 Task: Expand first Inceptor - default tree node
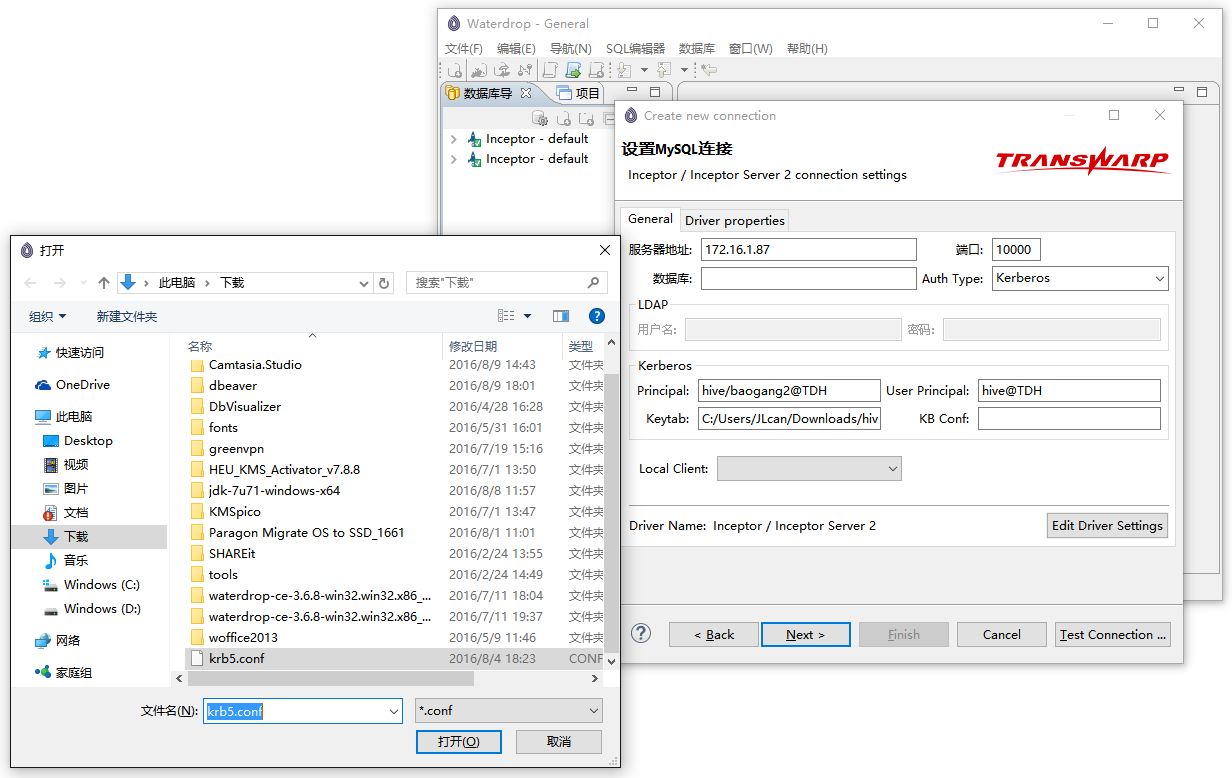tap(453, 139)
